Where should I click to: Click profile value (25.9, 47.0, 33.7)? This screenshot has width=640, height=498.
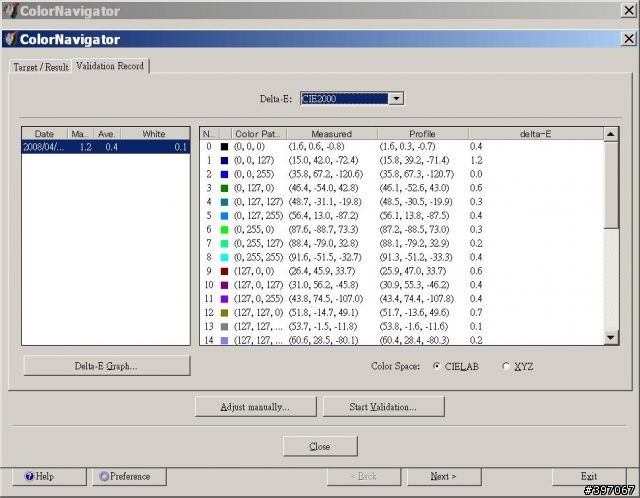(x=413, y=271)
